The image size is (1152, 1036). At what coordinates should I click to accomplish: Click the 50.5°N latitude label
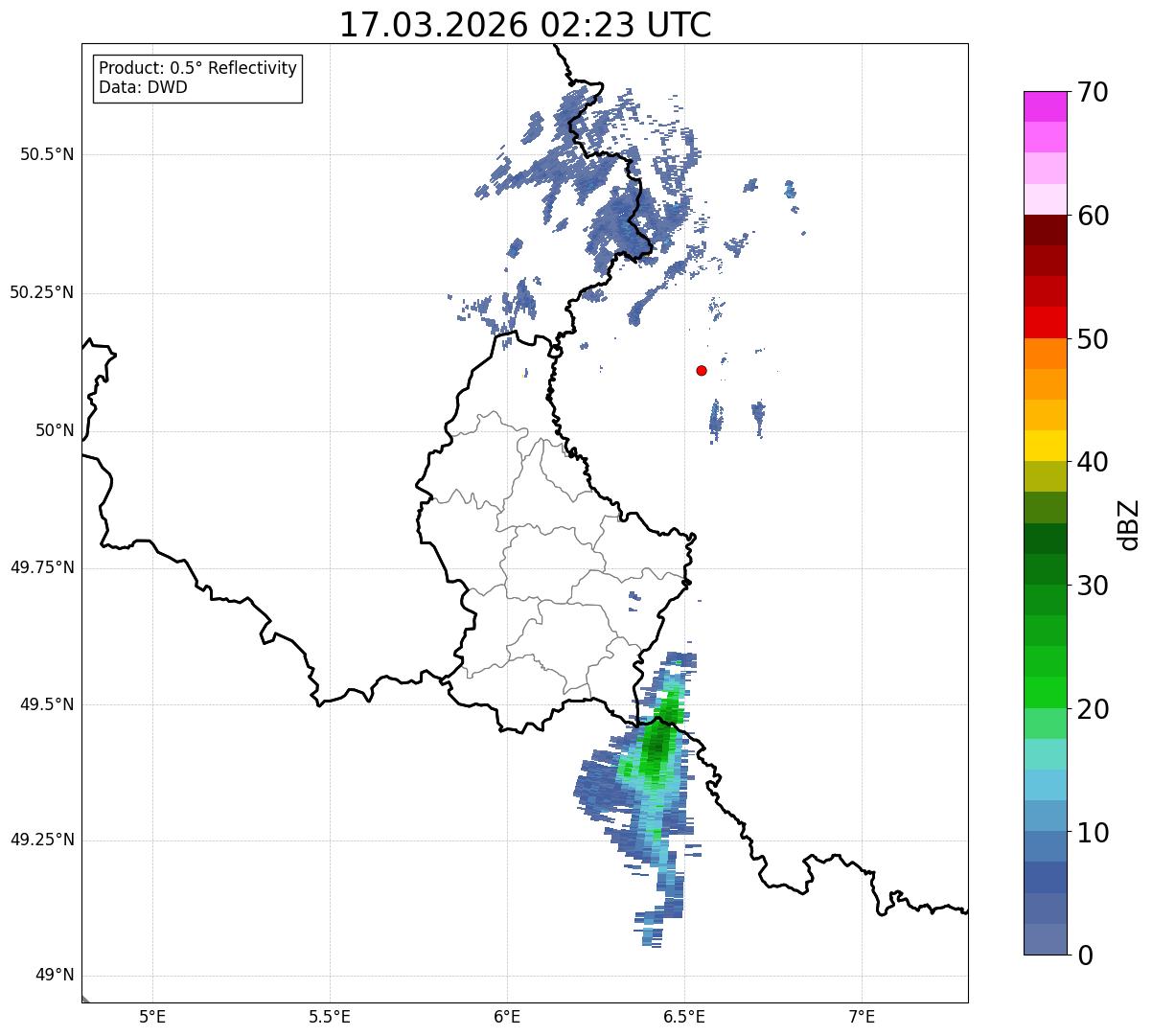point(47,154)
